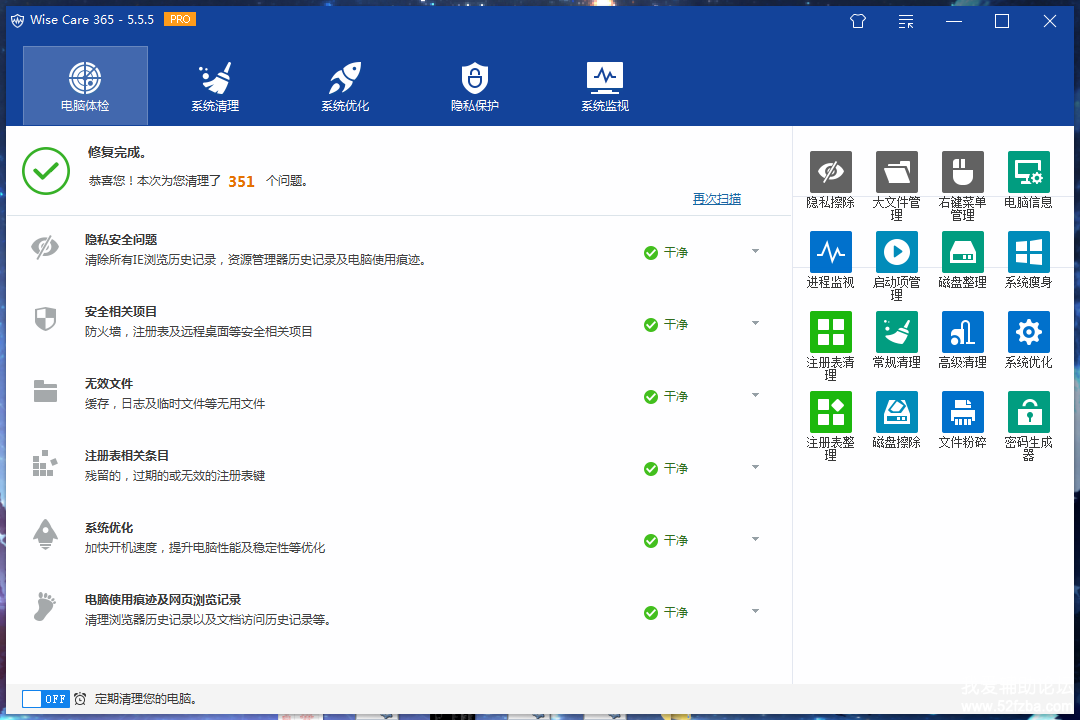Open the main menu icon in title bar
1080x720 pixels.
[x=906, y=21]
